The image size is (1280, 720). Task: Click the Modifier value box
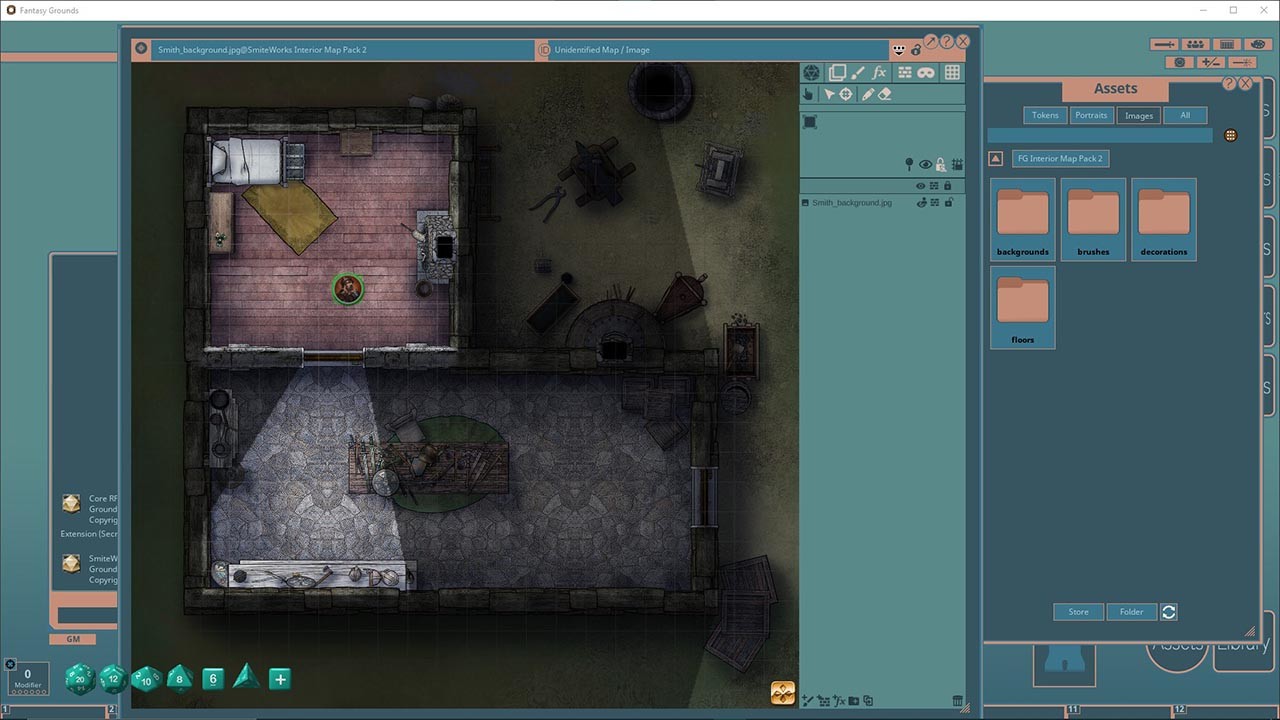(x=27, y=678)
